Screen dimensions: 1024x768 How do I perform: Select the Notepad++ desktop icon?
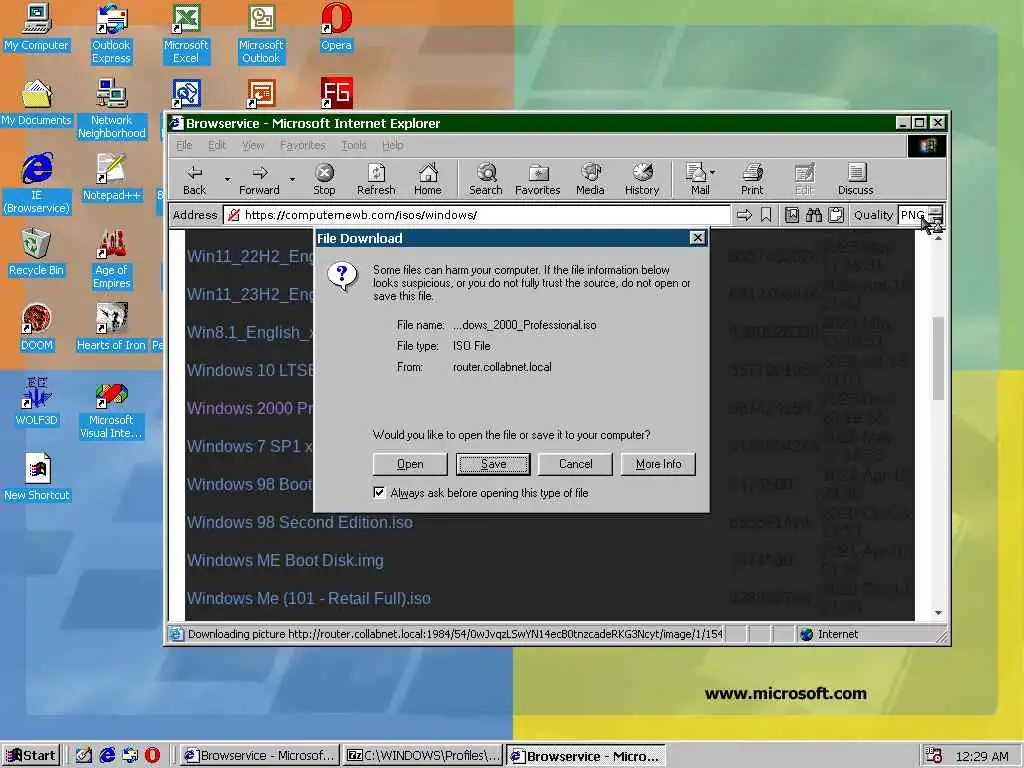(x=111, y=177)
